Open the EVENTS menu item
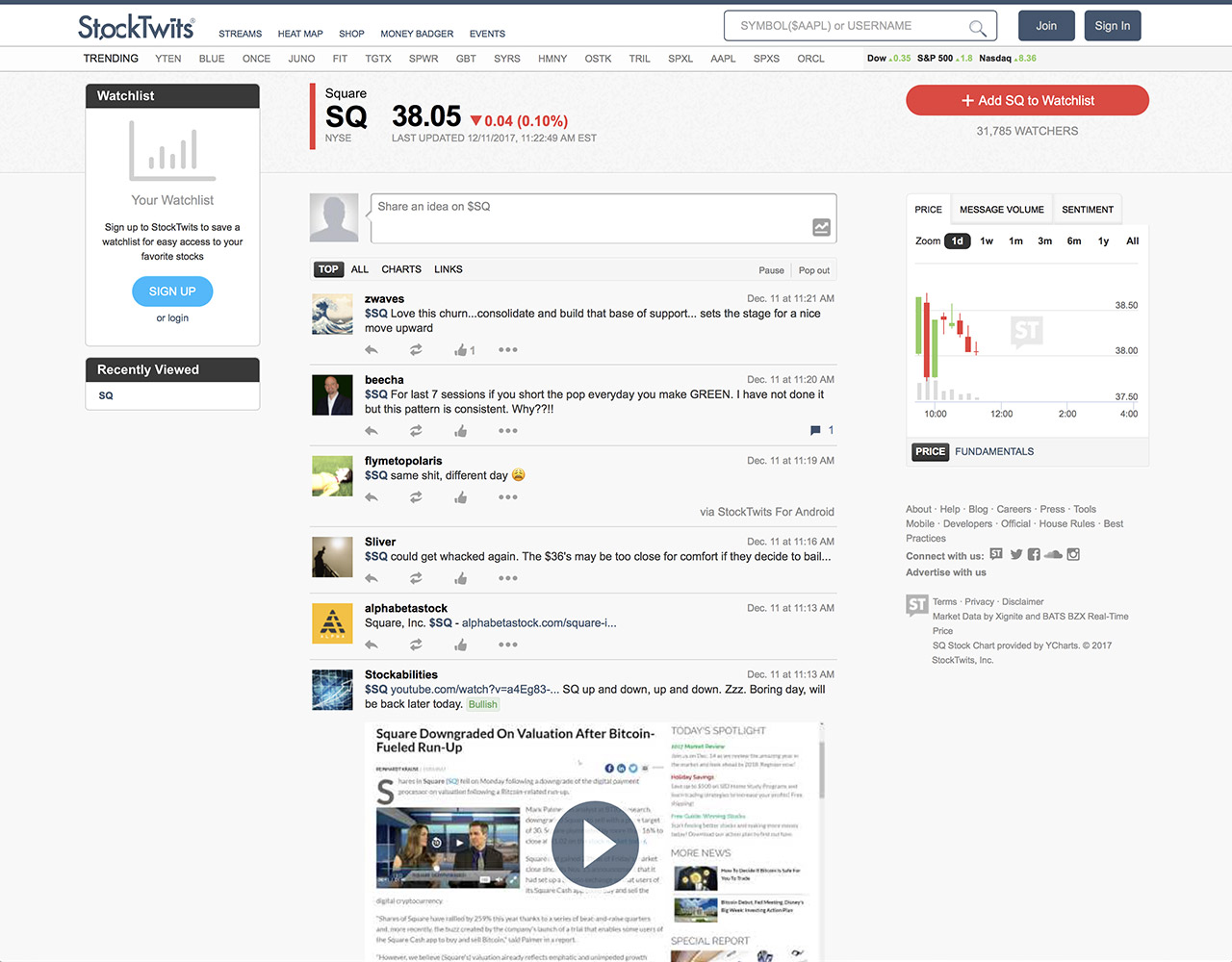Image resolution: width=1232 pixels, height=962 pixels. pos(487,34)
